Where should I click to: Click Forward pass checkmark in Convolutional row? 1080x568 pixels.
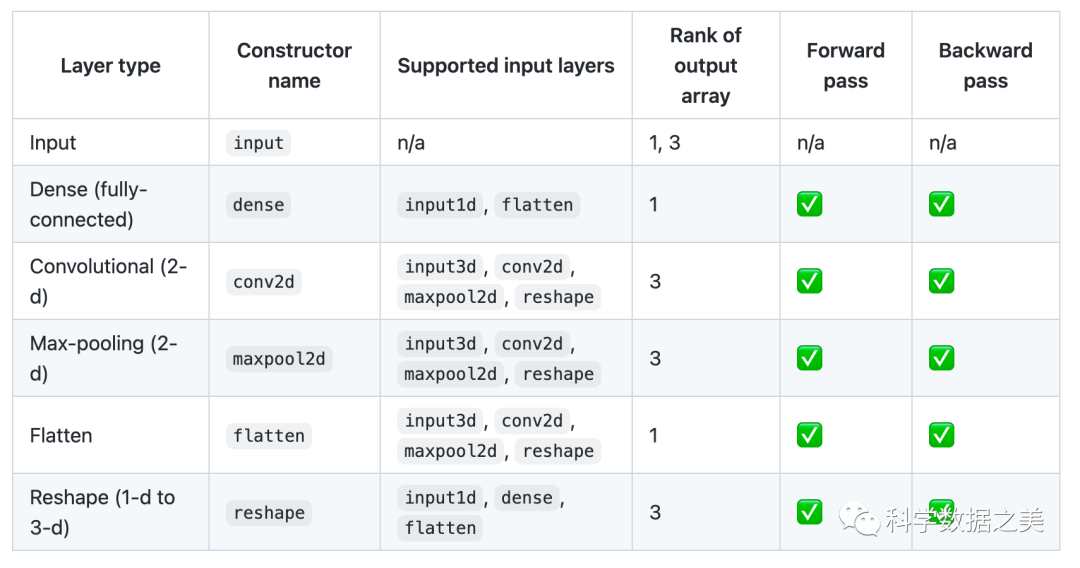[809, 281]
